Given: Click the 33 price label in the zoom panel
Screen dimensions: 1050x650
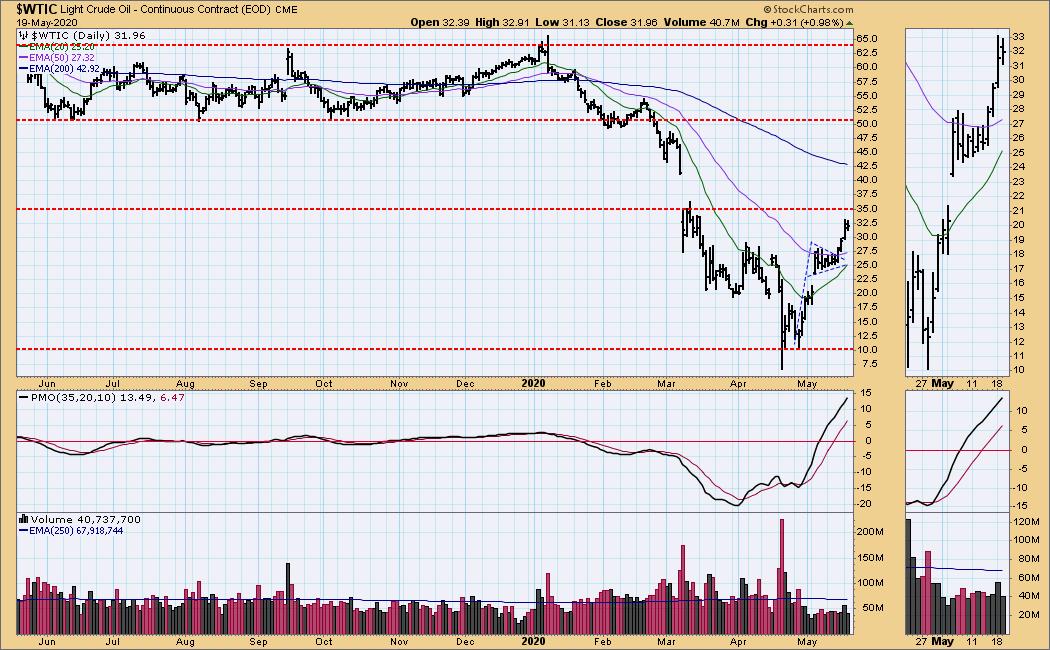Looking at the screenshot, I should click(x=1019, y=36).
